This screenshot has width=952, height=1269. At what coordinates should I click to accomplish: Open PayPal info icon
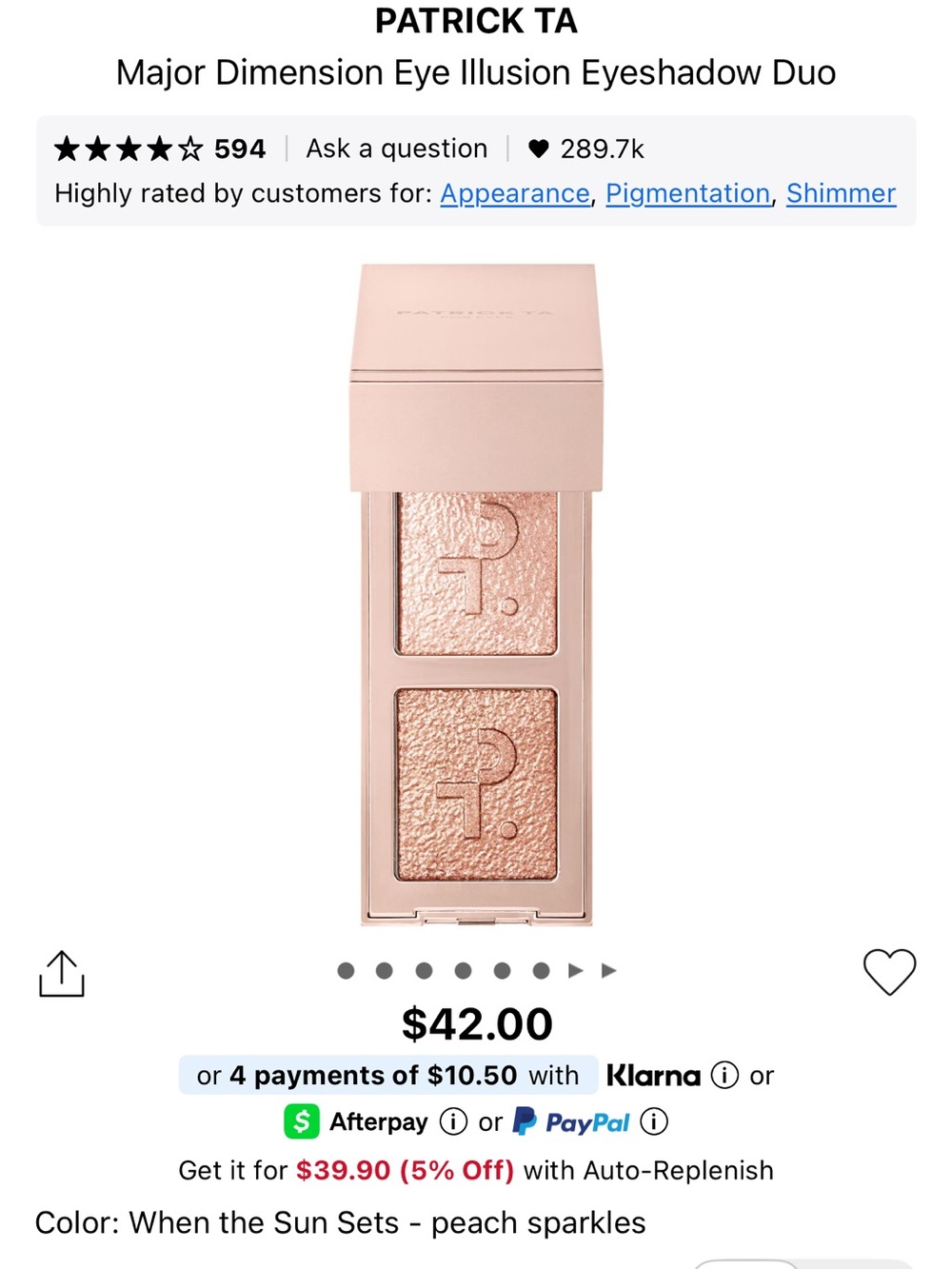(x=654, y=1122)
